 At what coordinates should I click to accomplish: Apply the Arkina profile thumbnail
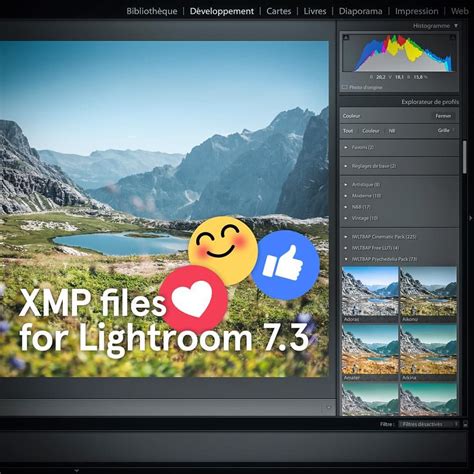(x=428, y=350)
